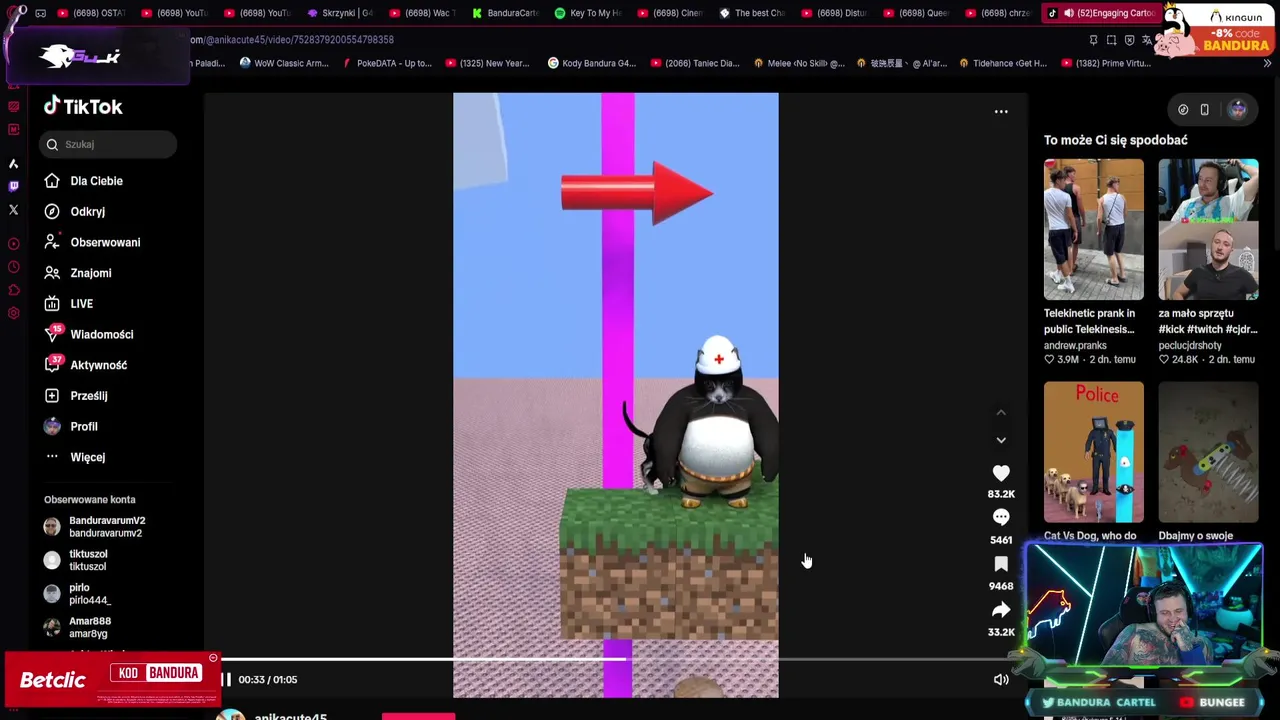The image size is (1280, 720).
Task: Switch to (6698) OSTAT YouTube tab
Action: (91, 13)
